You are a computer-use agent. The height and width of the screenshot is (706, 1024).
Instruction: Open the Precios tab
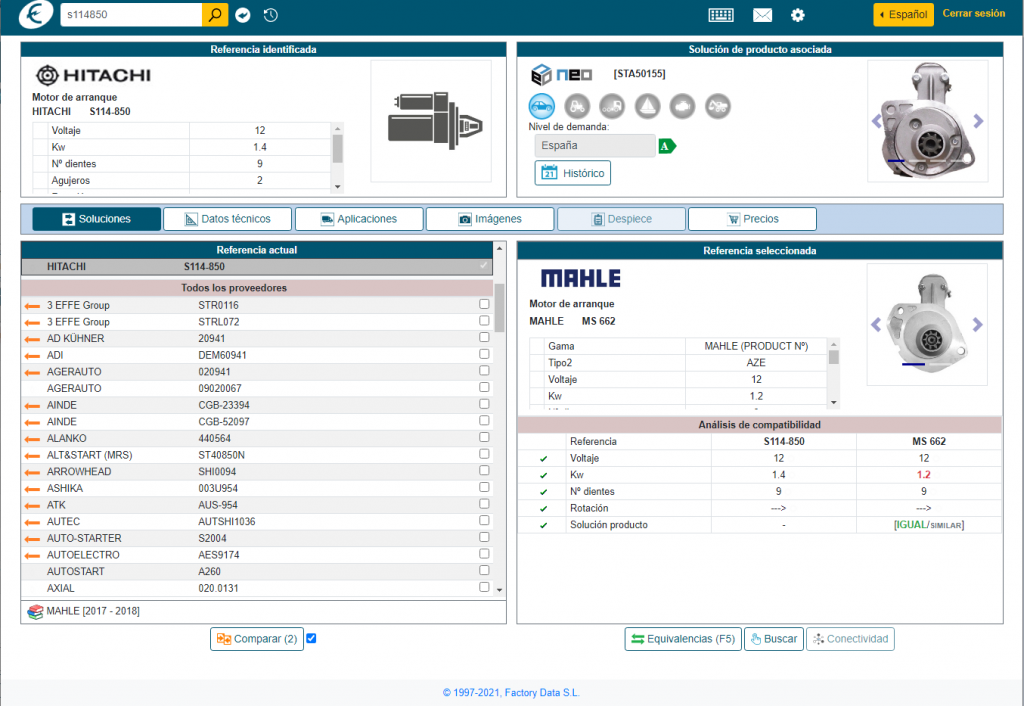[752, 219]
